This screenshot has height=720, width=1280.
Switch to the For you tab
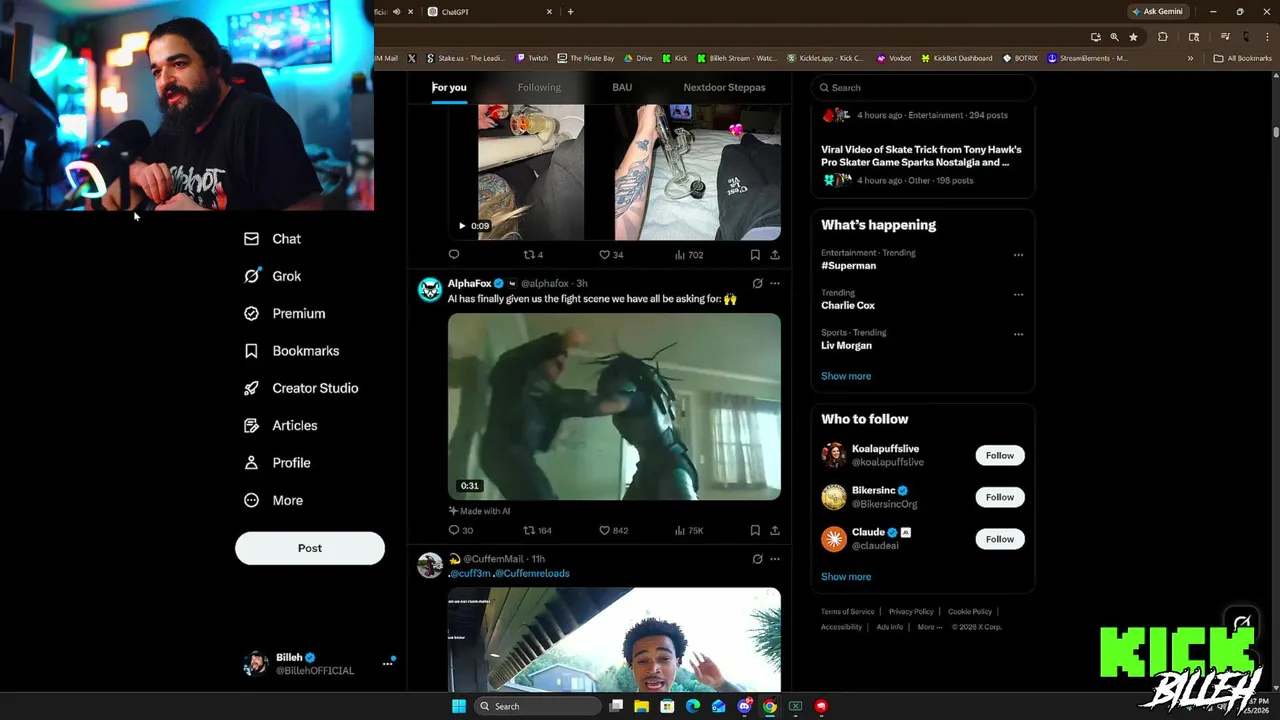coord(449,87)
